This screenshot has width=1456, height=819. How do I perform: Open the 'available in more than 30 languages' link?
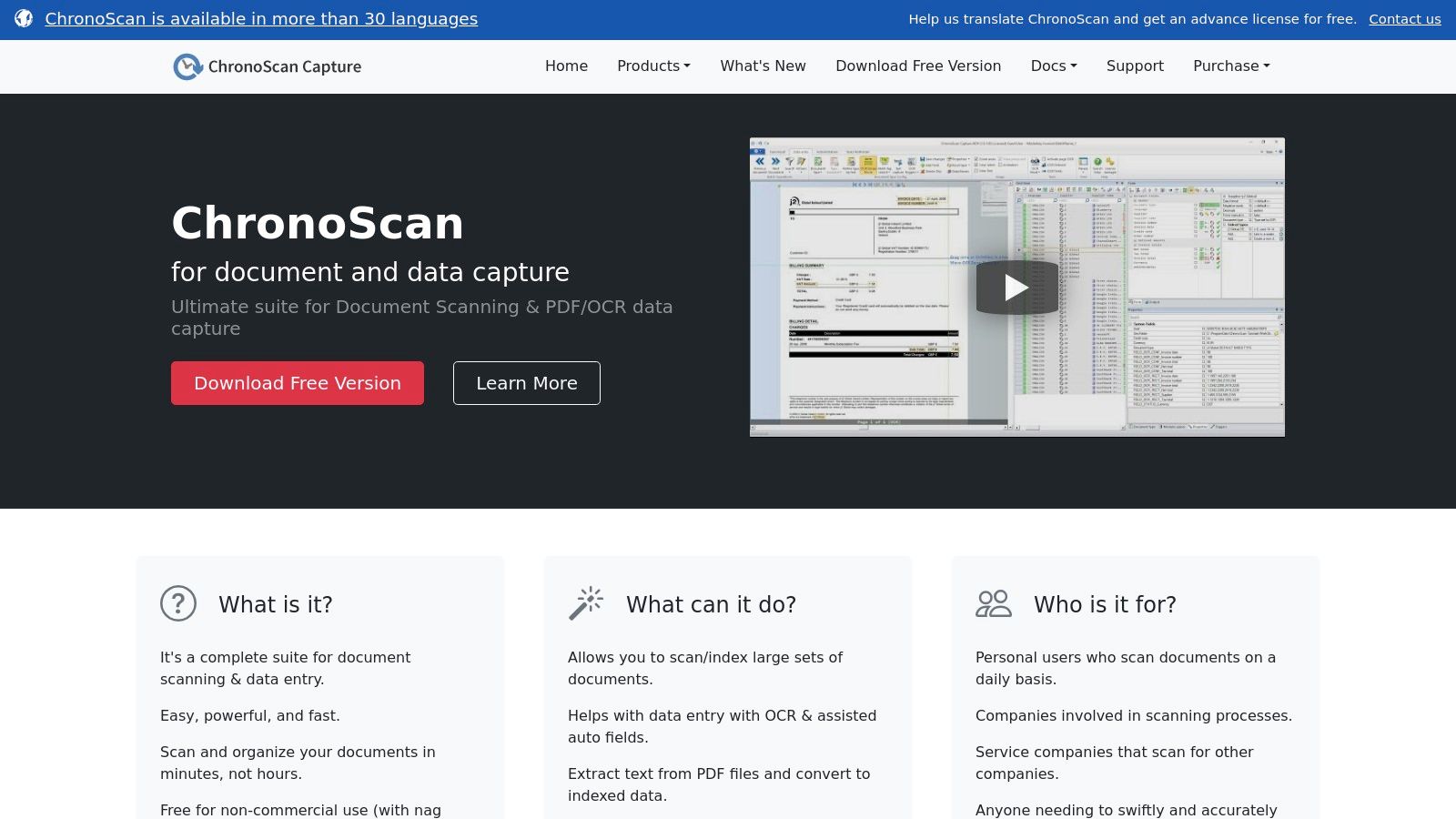[x=261, y=18]
